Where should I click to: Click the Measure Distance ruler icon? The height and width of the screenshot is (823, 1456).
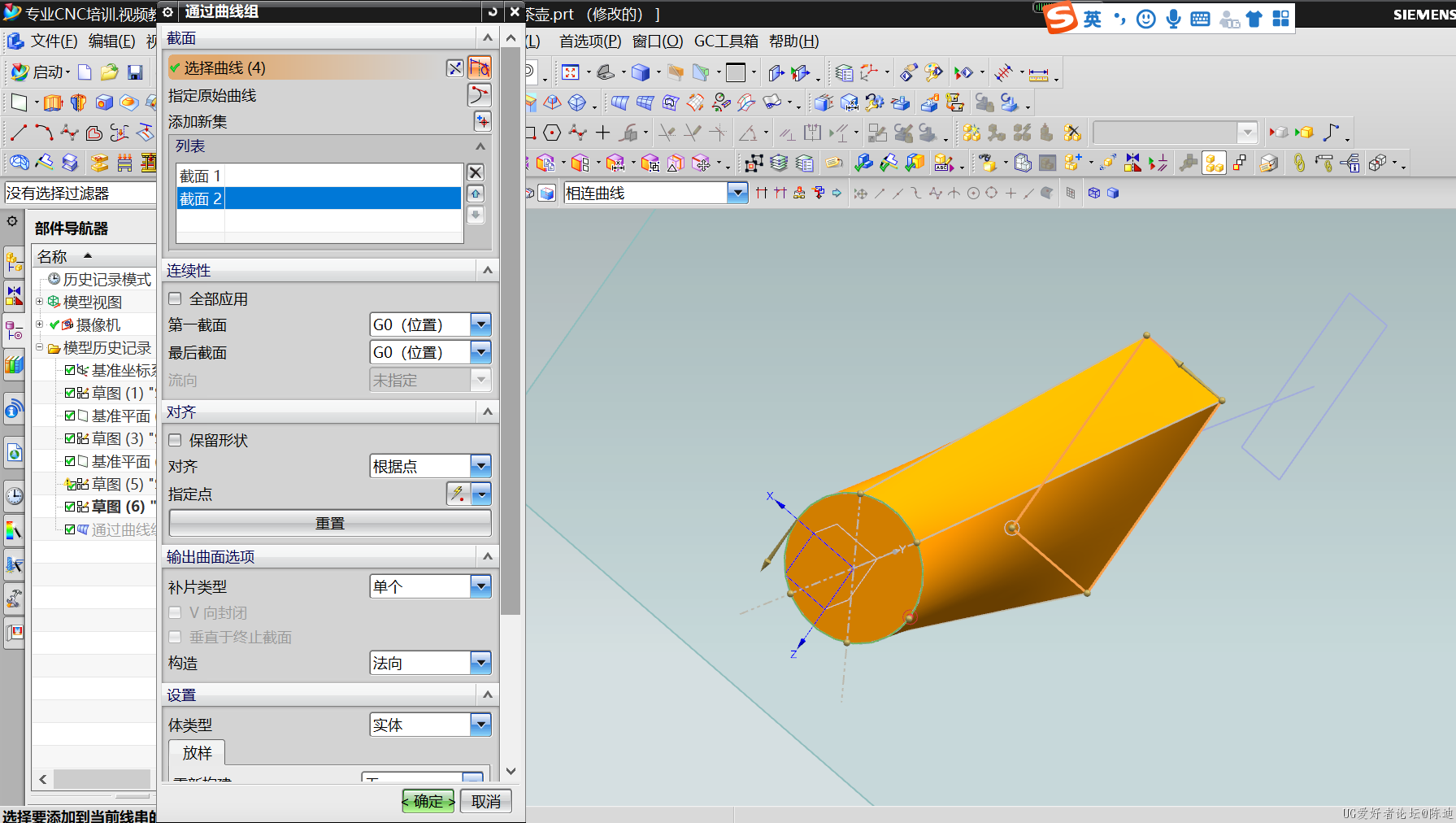tap(1039, 74)
